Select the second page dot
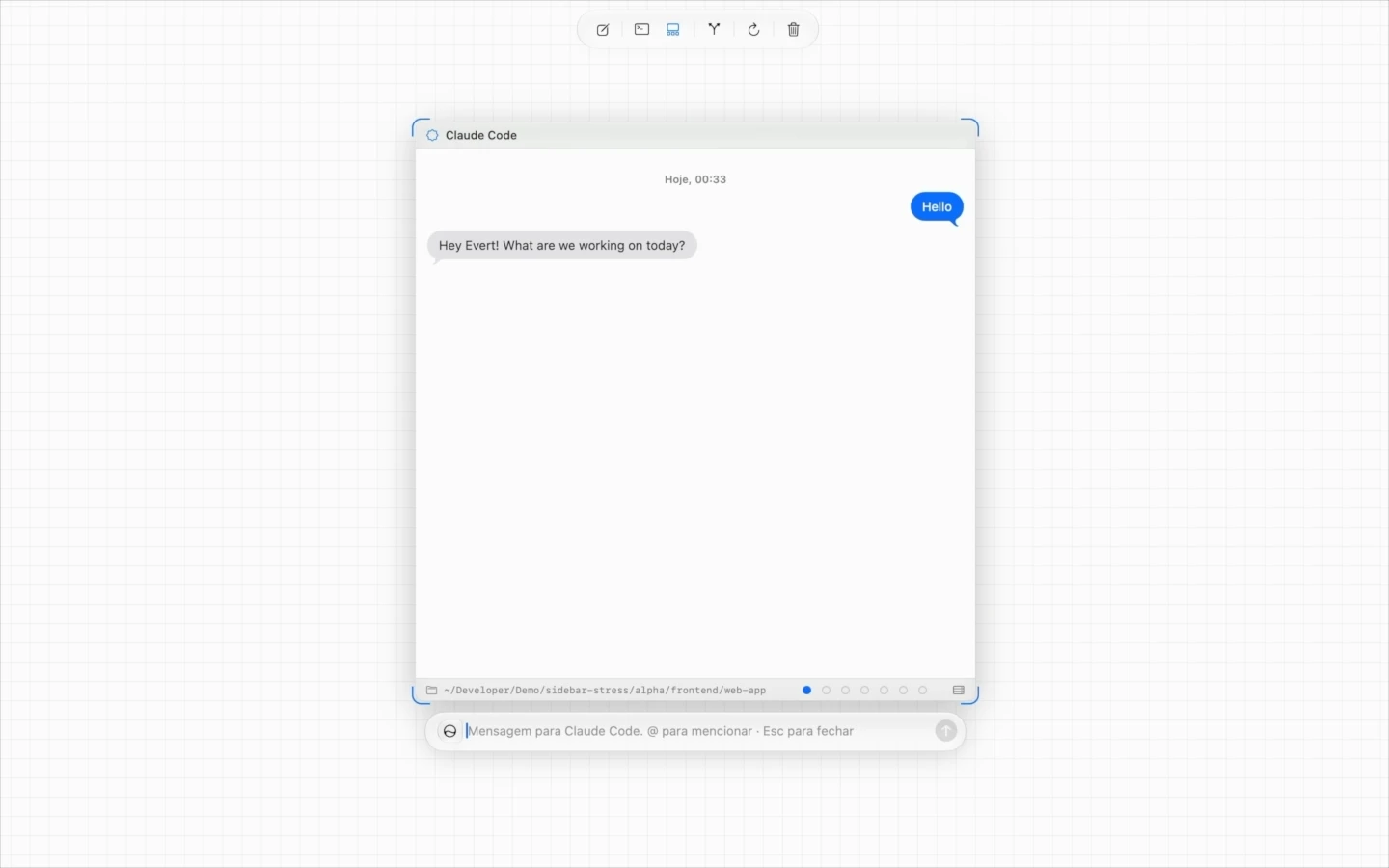 click(x=827, y=691)
